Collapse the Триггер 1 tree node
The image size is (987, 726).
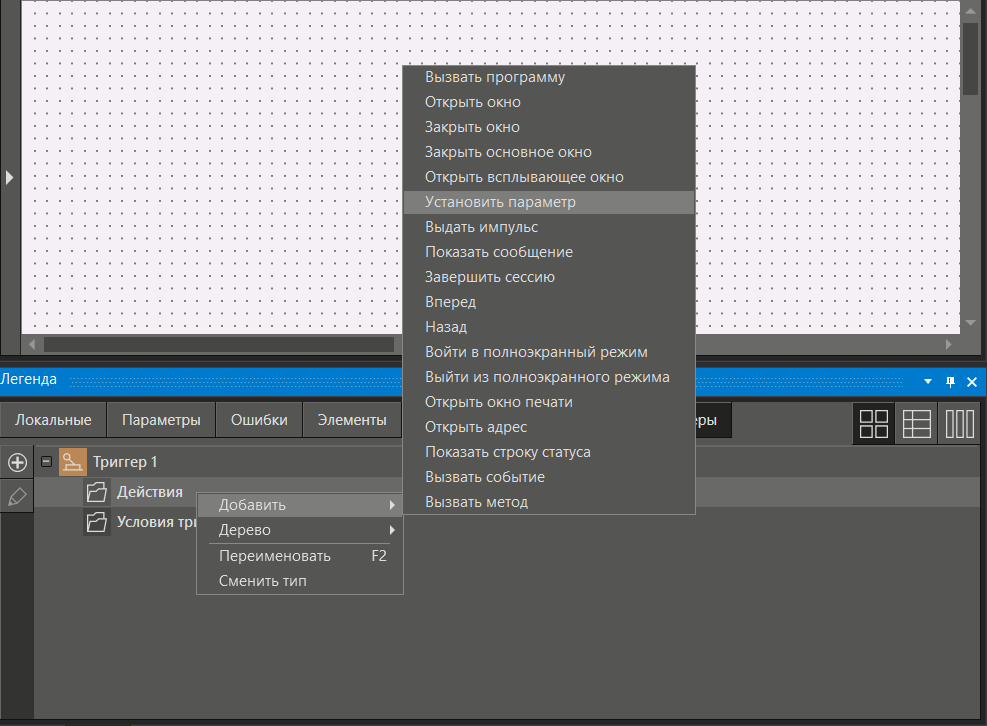pos(46,462)
